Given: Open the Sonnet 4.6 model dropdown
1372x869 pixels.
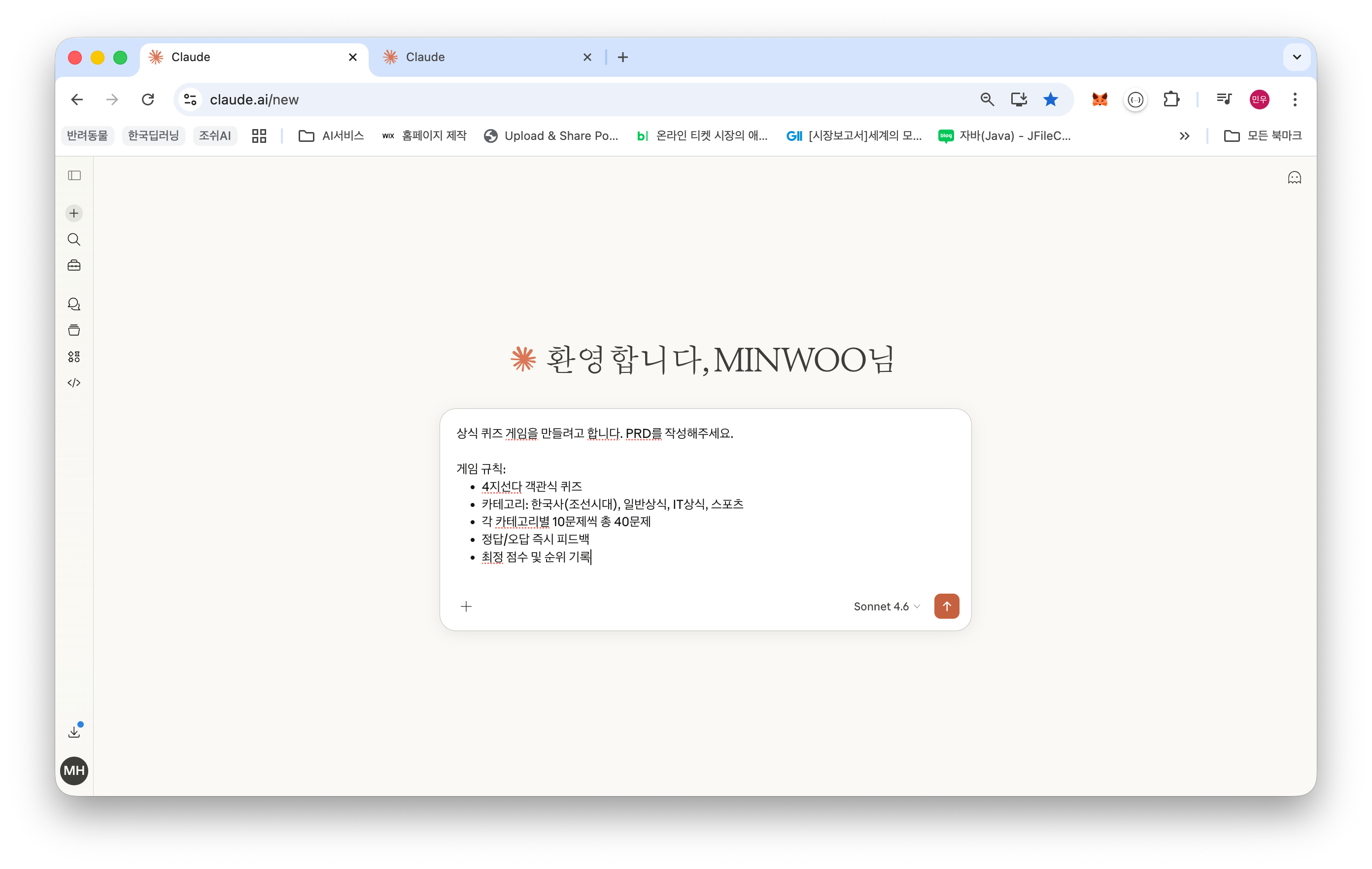Looking at the screenshot, I should pos(886,606).
